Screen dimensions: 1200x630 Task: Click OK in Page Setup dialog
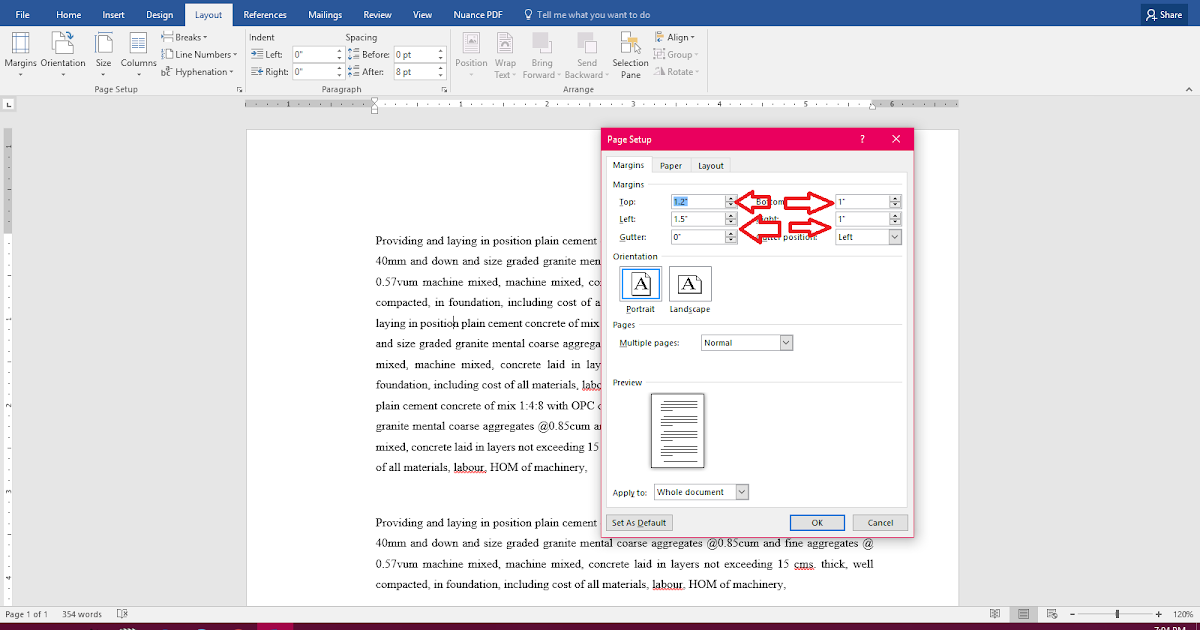[x=817, y=523]
